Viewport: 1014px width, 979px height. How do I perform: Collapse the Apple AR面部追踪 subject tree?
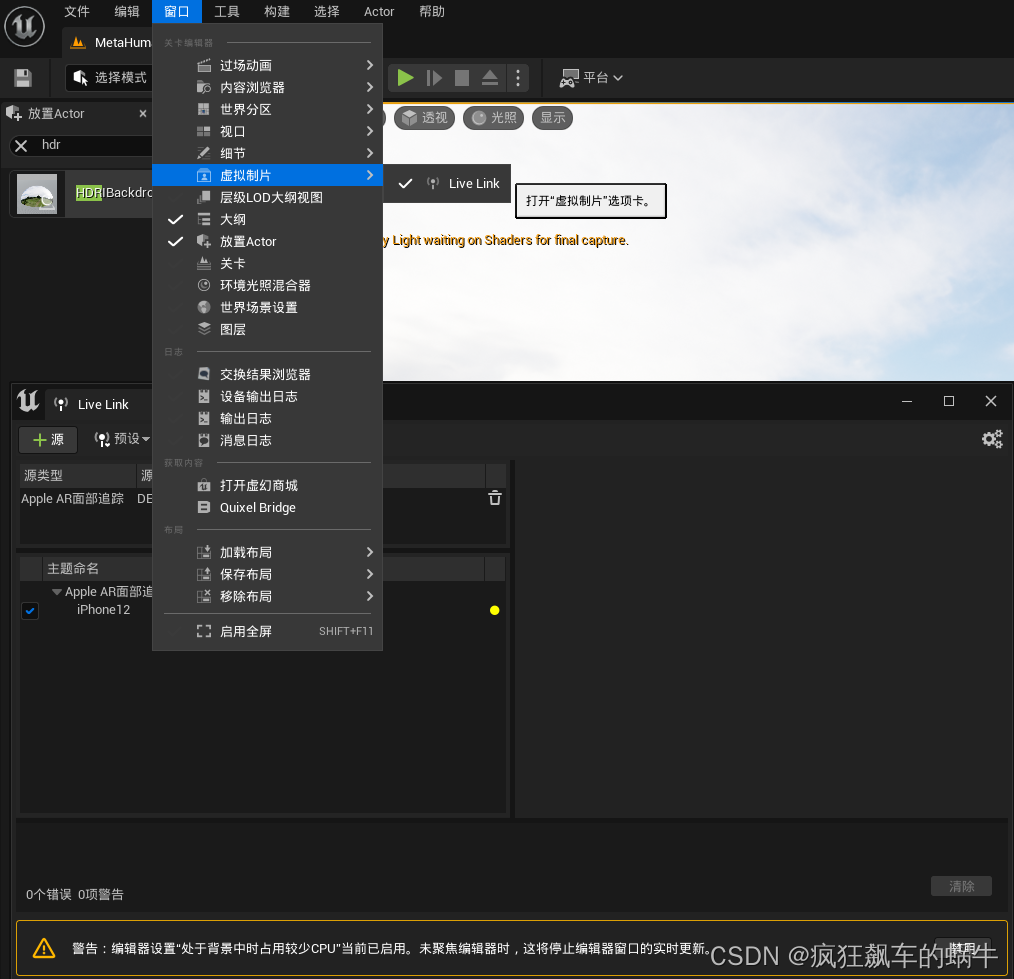pos(57,591)
